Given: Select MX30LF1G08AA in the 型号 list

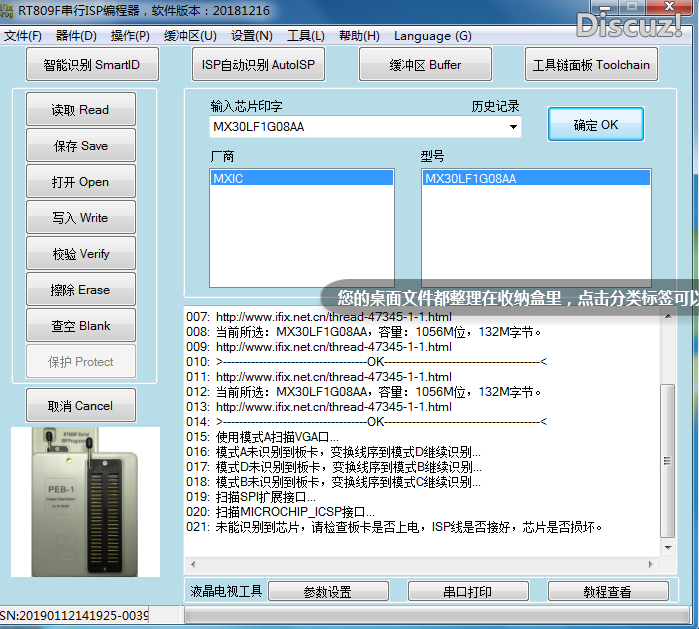Looking at the screenshot, I should pyautogui.click(x=536, y=178).
